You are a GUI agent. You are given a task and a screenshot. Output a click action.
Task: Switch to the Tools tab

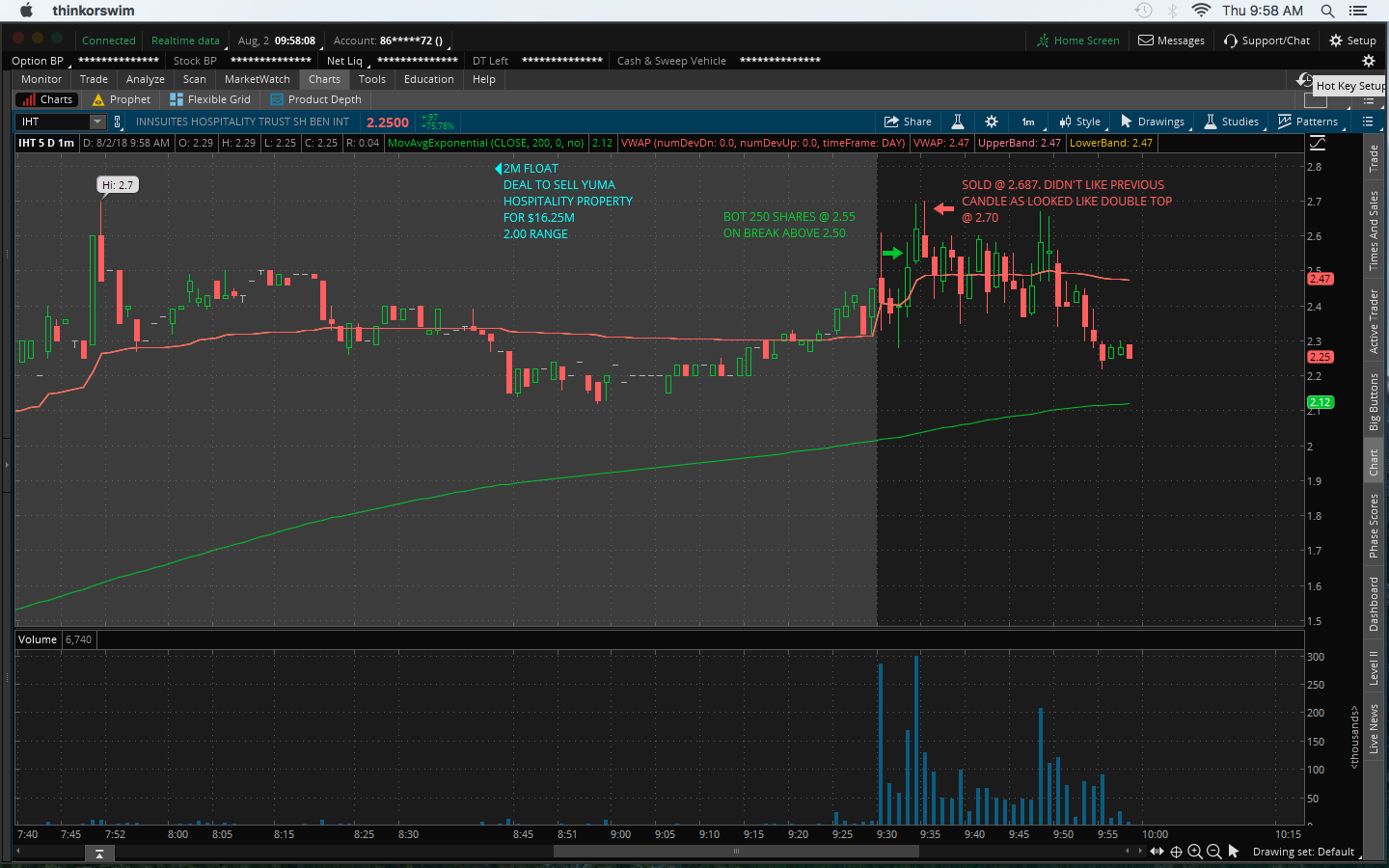click(372, 79)
